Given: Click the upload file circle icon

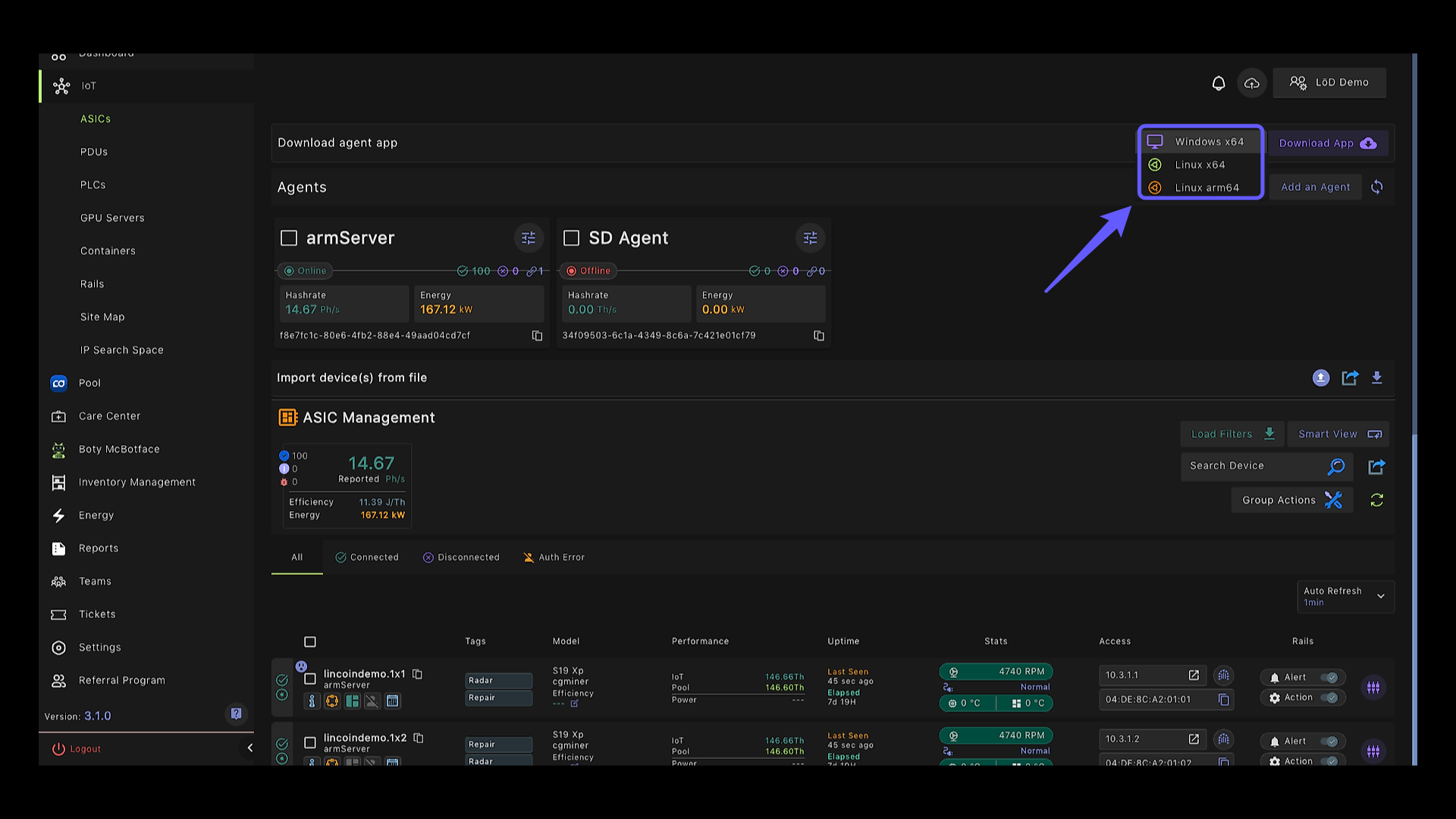Looking at the screenshot, I should pyautogui.click(x=1321, y=378).
